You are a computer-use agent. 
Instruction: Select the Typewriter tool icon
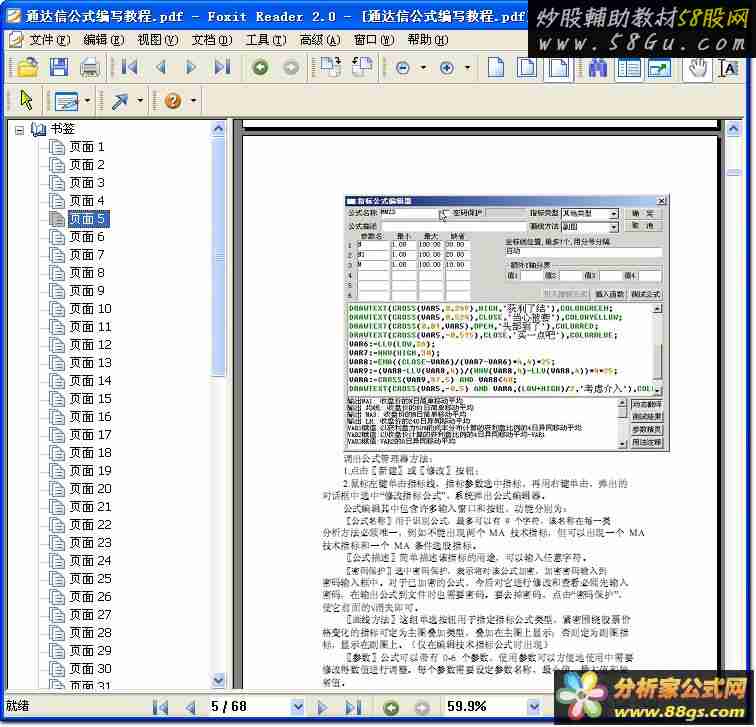pos(67,101)
